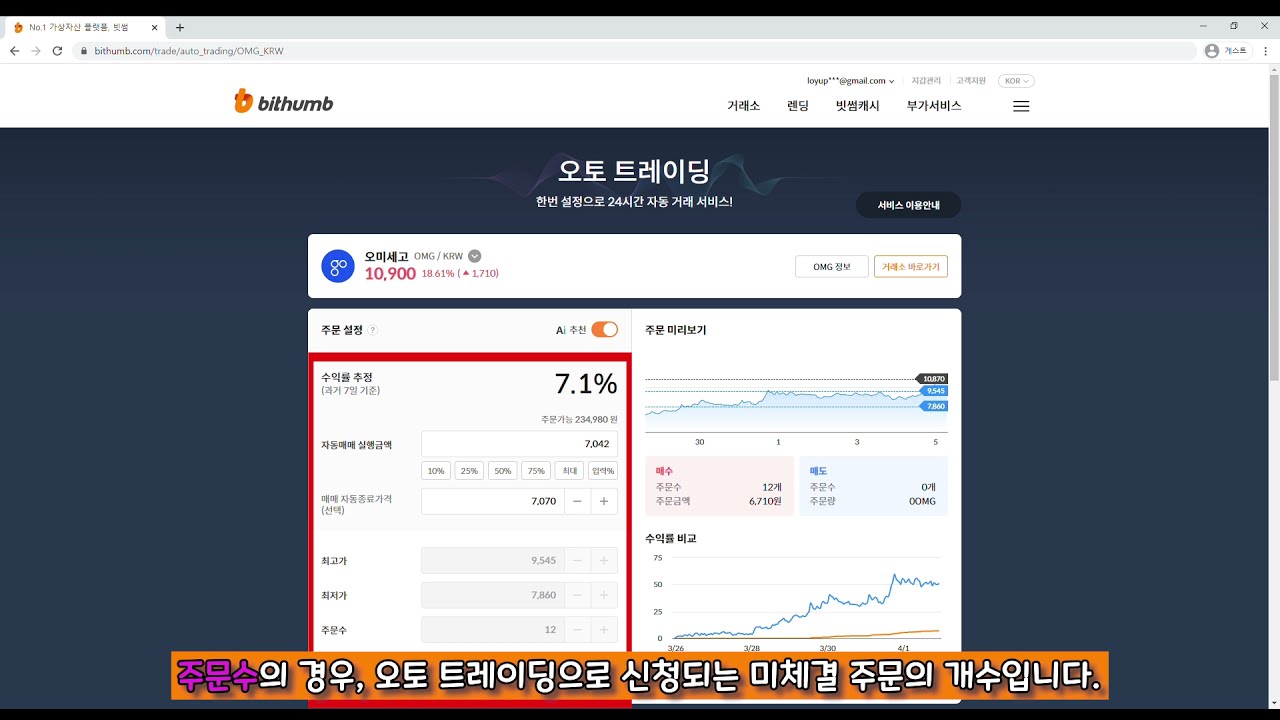
Task: Click the 10,870 price marker on chart
Action: pos(933,379)
